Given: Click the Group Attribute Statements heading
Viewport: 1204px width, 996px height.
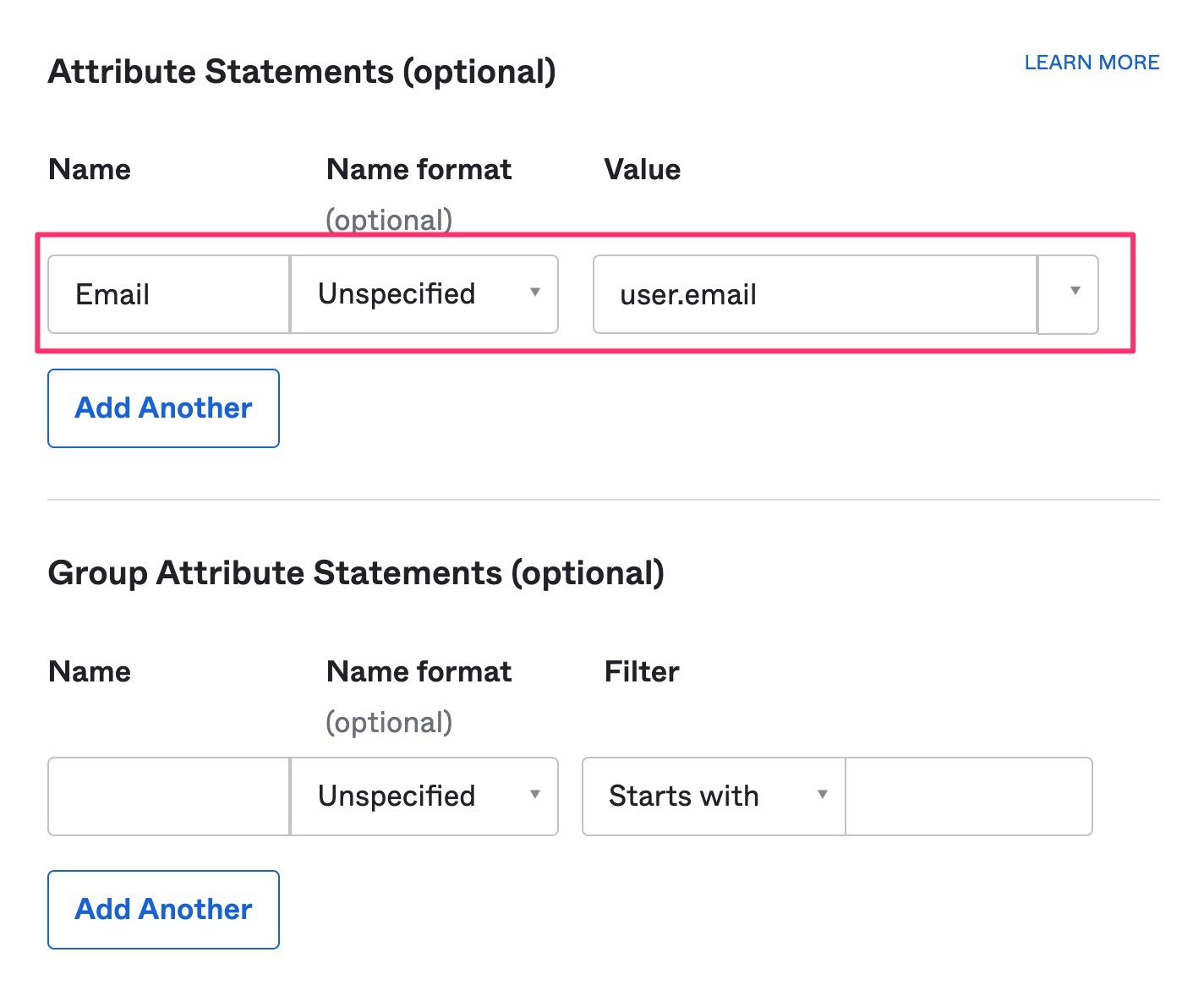Looking at the screenshot, I should 356,572.
